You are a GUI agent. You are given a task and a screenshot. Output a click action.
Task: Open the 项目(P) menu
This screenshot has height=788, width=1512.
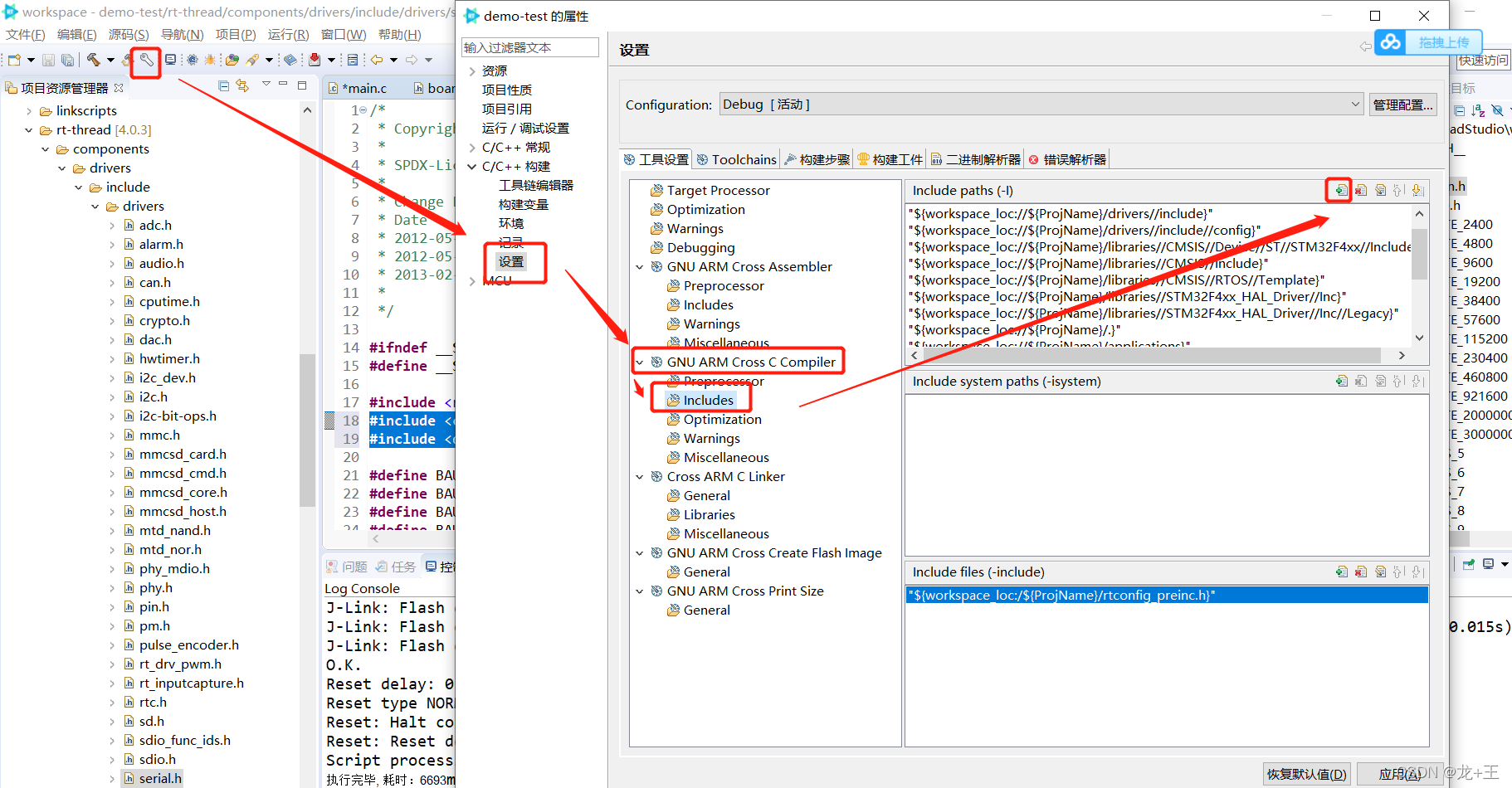pos(236,34)
